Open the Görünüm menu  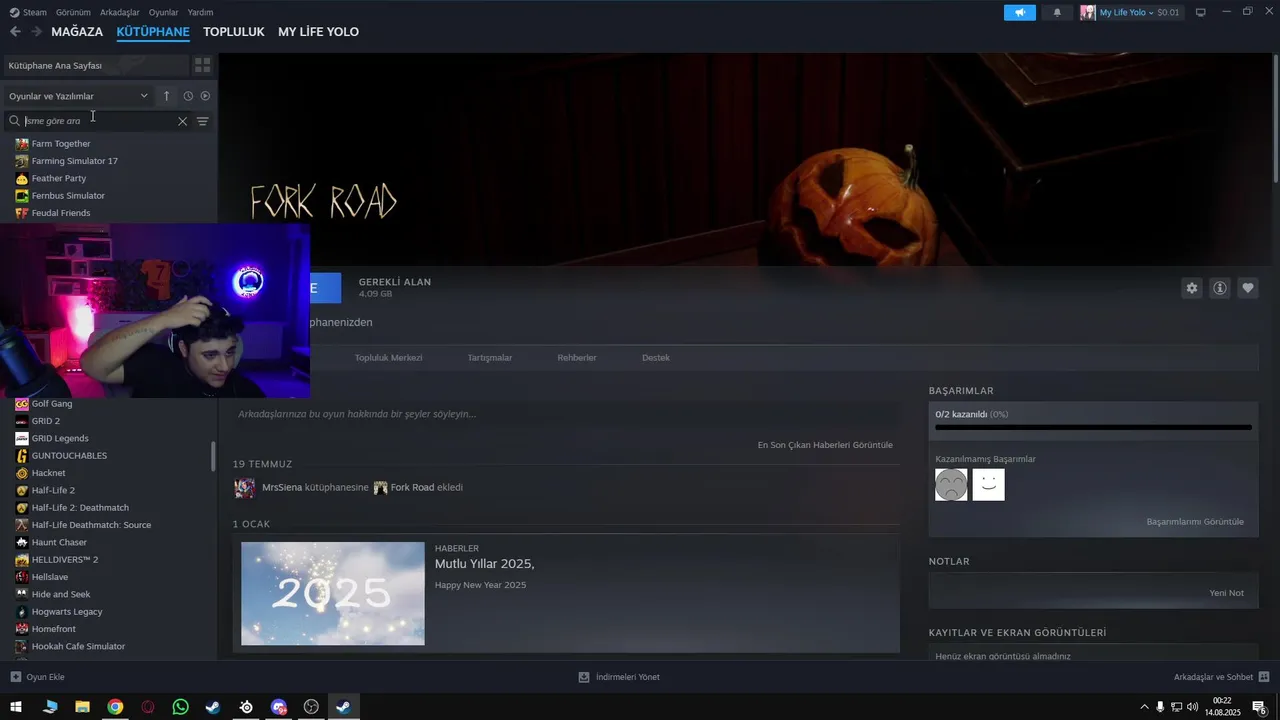point(73,12)
